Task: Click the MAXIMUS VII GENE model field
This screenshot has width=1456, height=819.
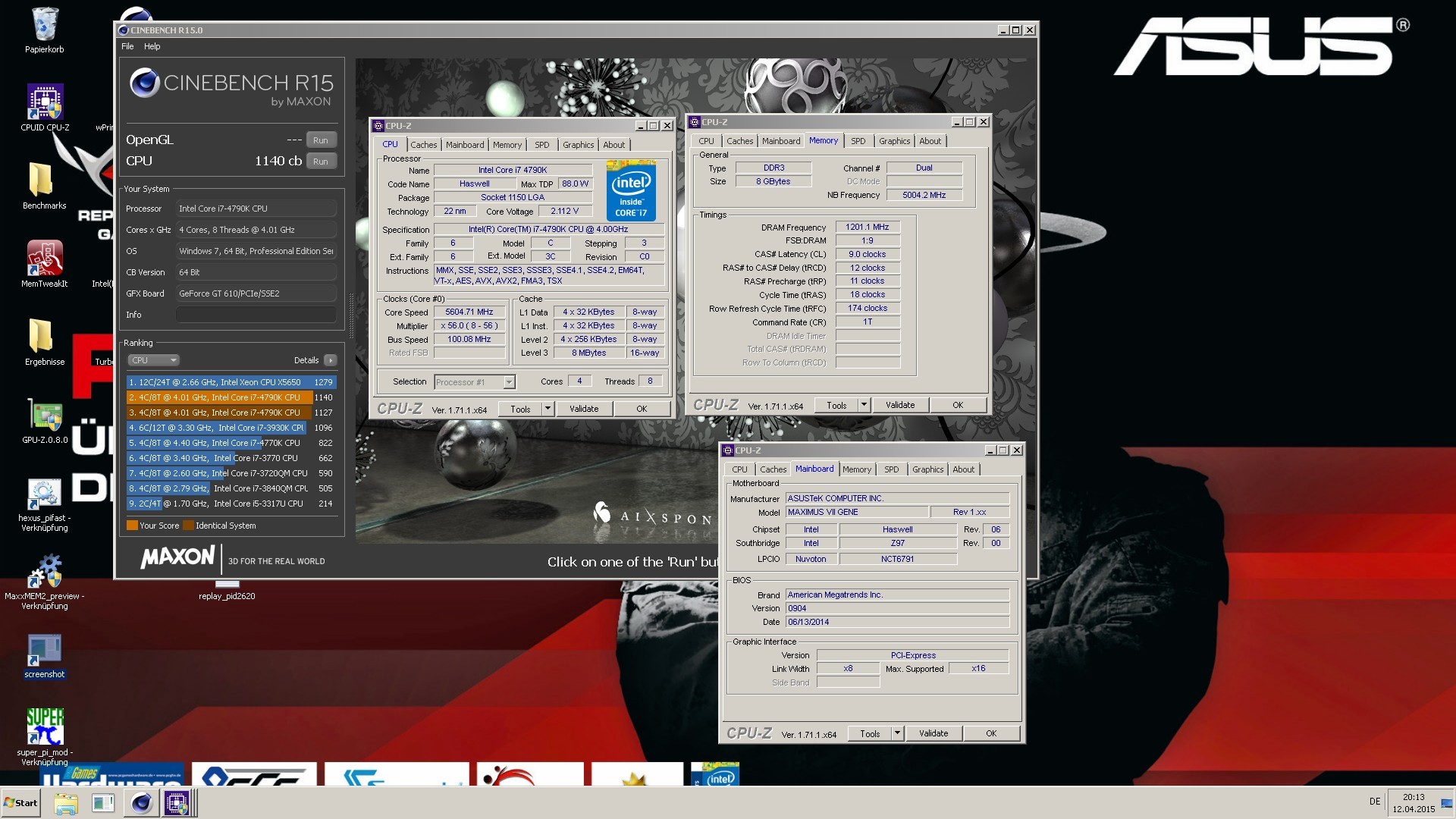Action: click(x=856, y=512)
